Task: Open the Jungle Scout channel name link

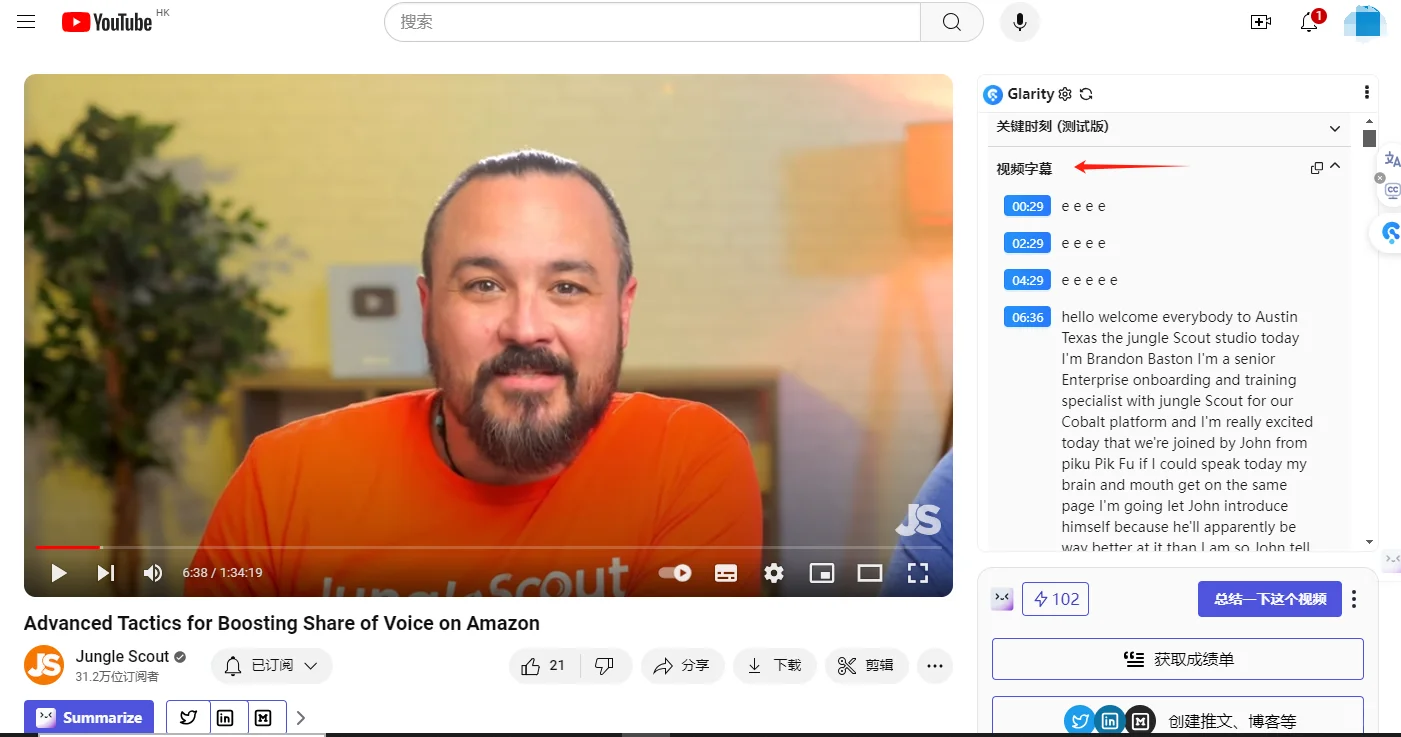Action: [x=122, y=656]
